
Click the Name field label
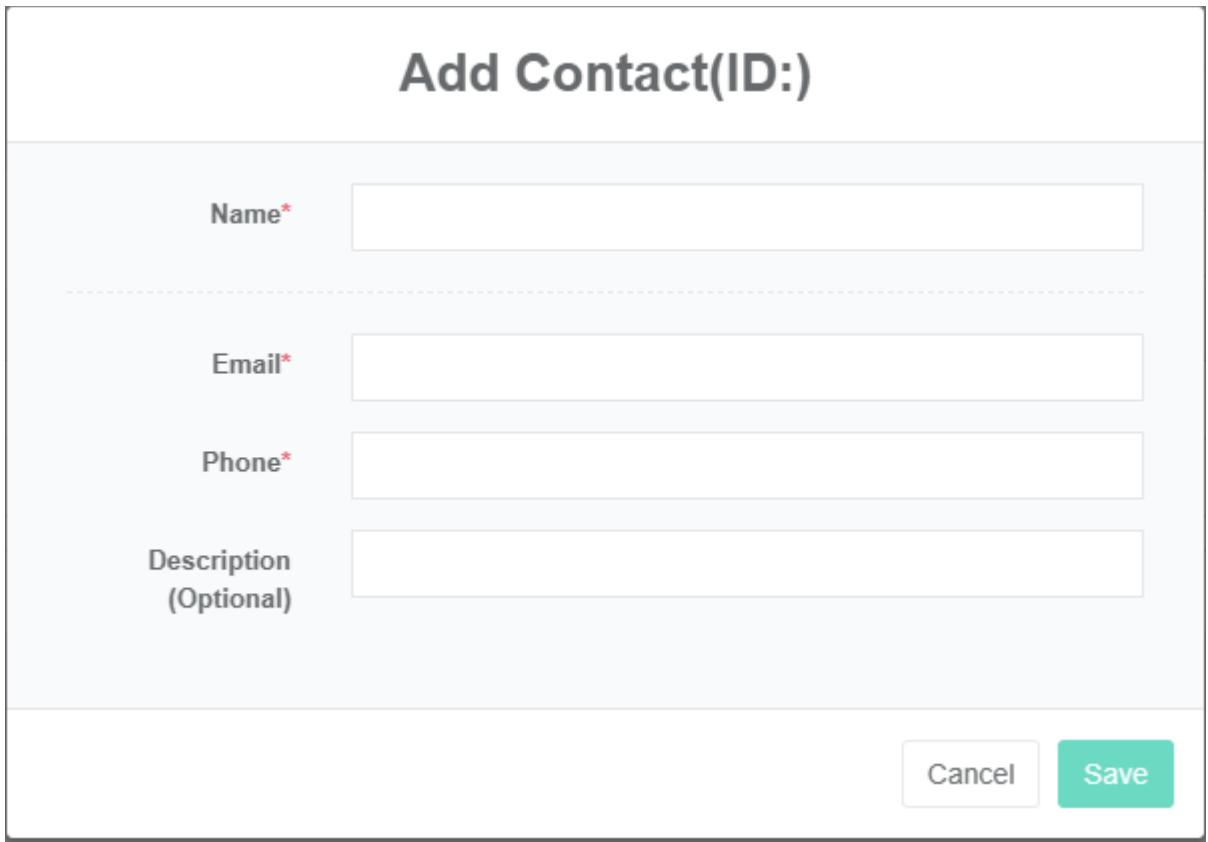tap(244, 213)
